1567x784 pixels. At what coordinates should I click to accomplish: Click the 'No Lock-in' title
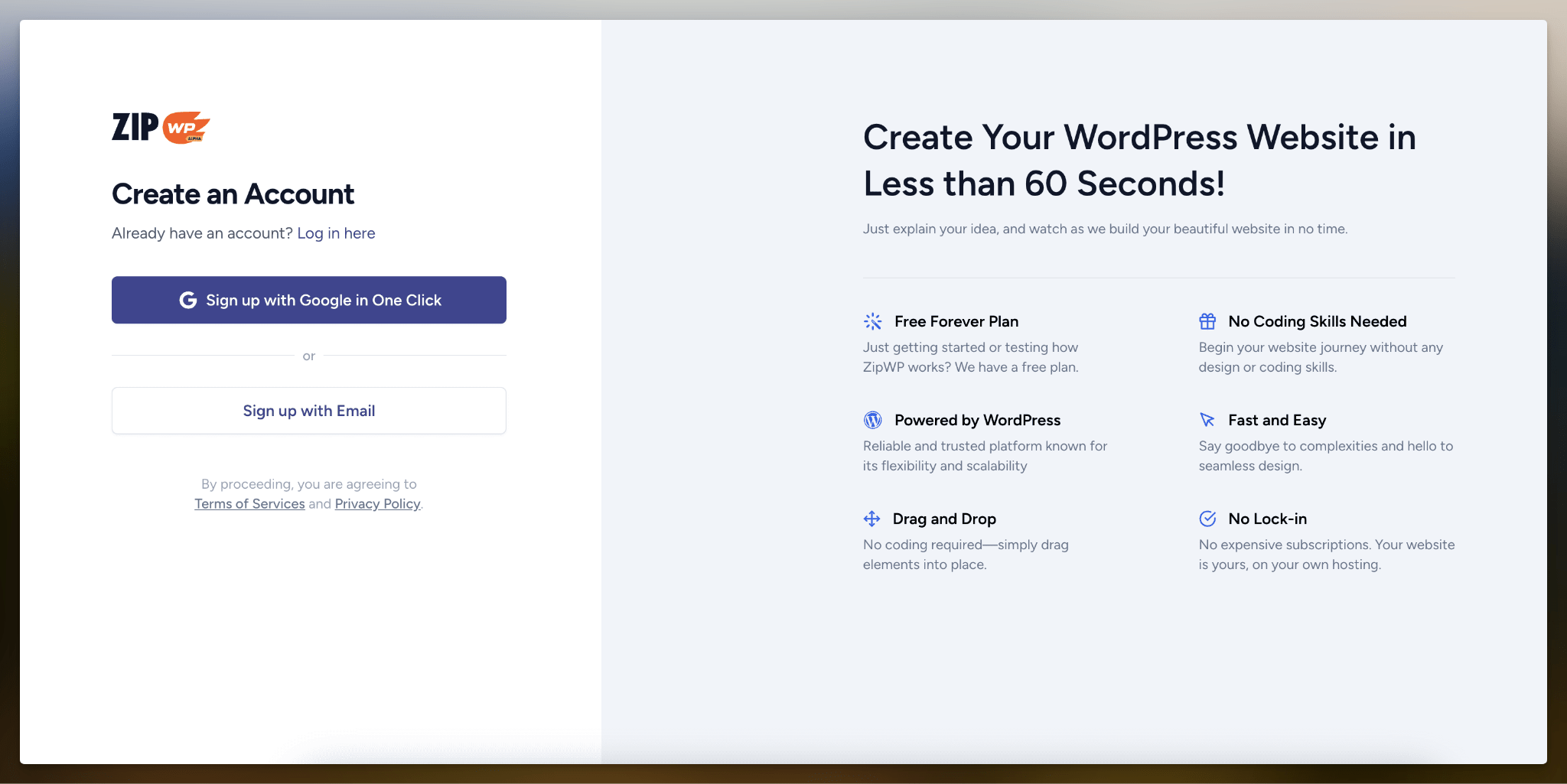click(x=1267, y=519)
